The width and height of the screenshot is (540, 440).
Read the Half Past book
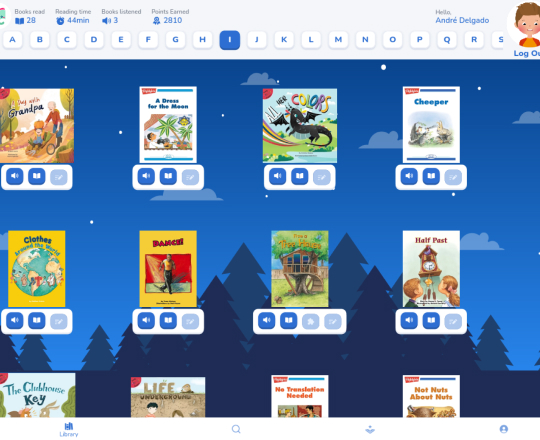pyautogui.click(x=431, y=321)
